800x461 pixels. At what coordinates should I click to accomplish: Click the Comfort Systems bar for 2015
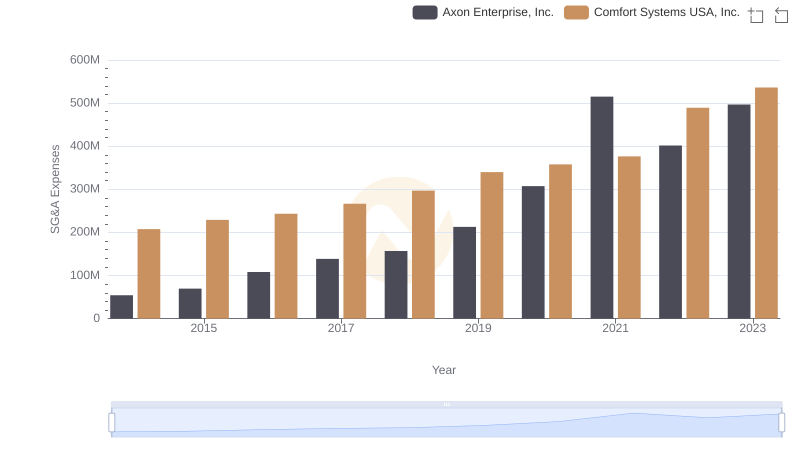click(217, 269)
